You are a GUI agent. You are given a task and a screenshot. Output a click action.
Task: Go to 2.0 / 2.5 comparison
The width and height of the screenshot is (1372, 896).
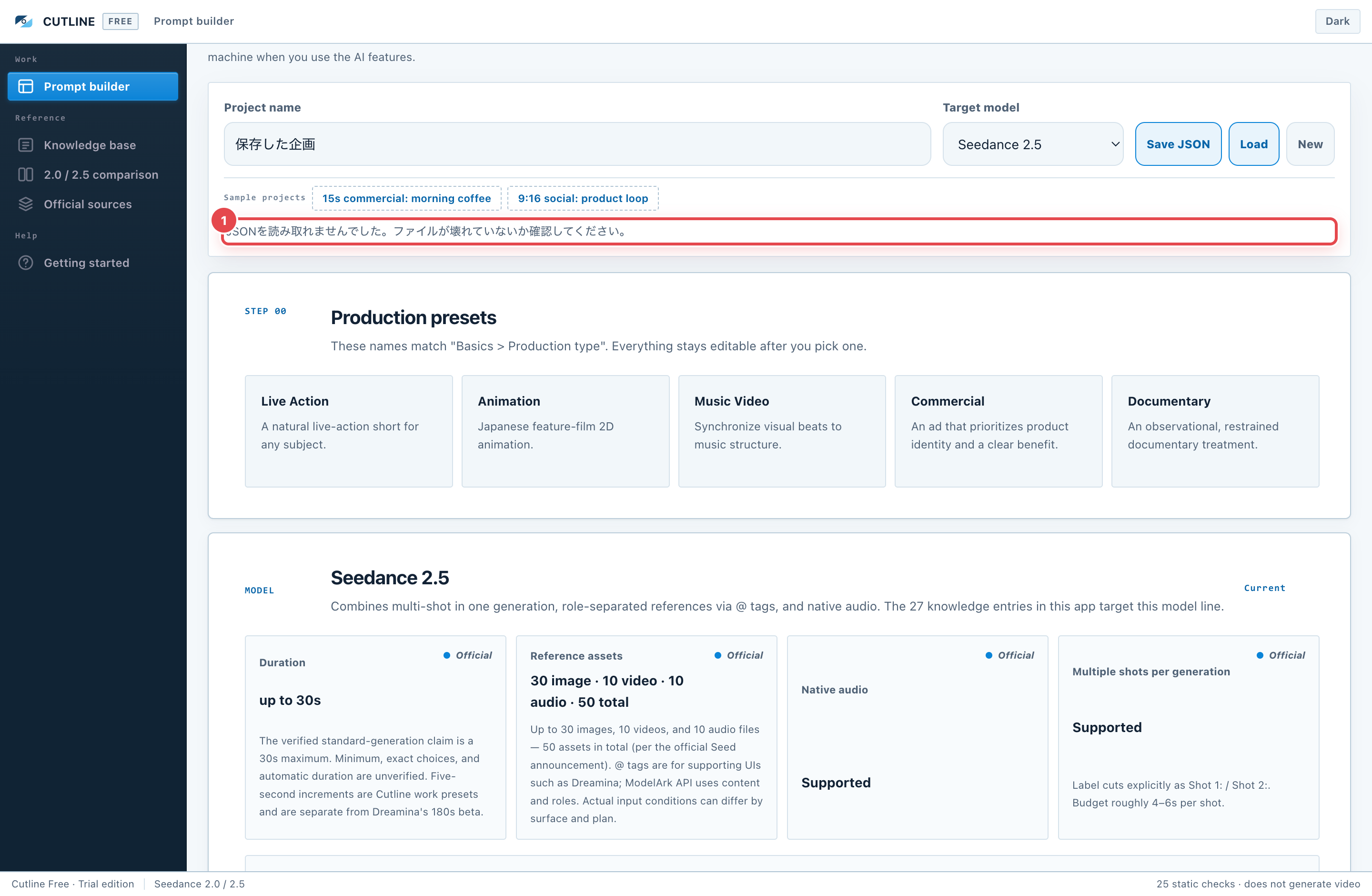click(x=93, y=175)
